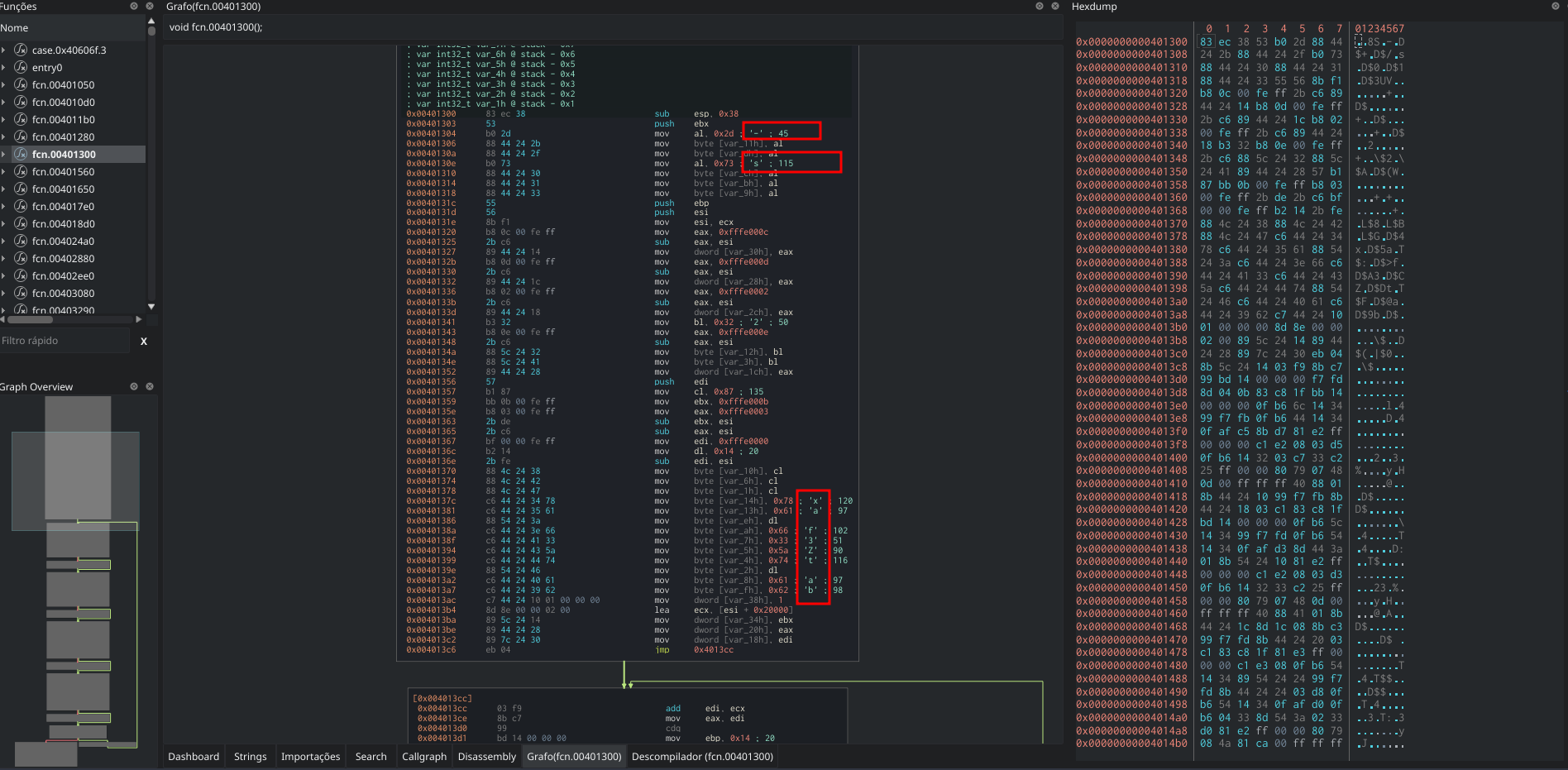Expand the fcn.004018d0 tree row

pos(4,223)
